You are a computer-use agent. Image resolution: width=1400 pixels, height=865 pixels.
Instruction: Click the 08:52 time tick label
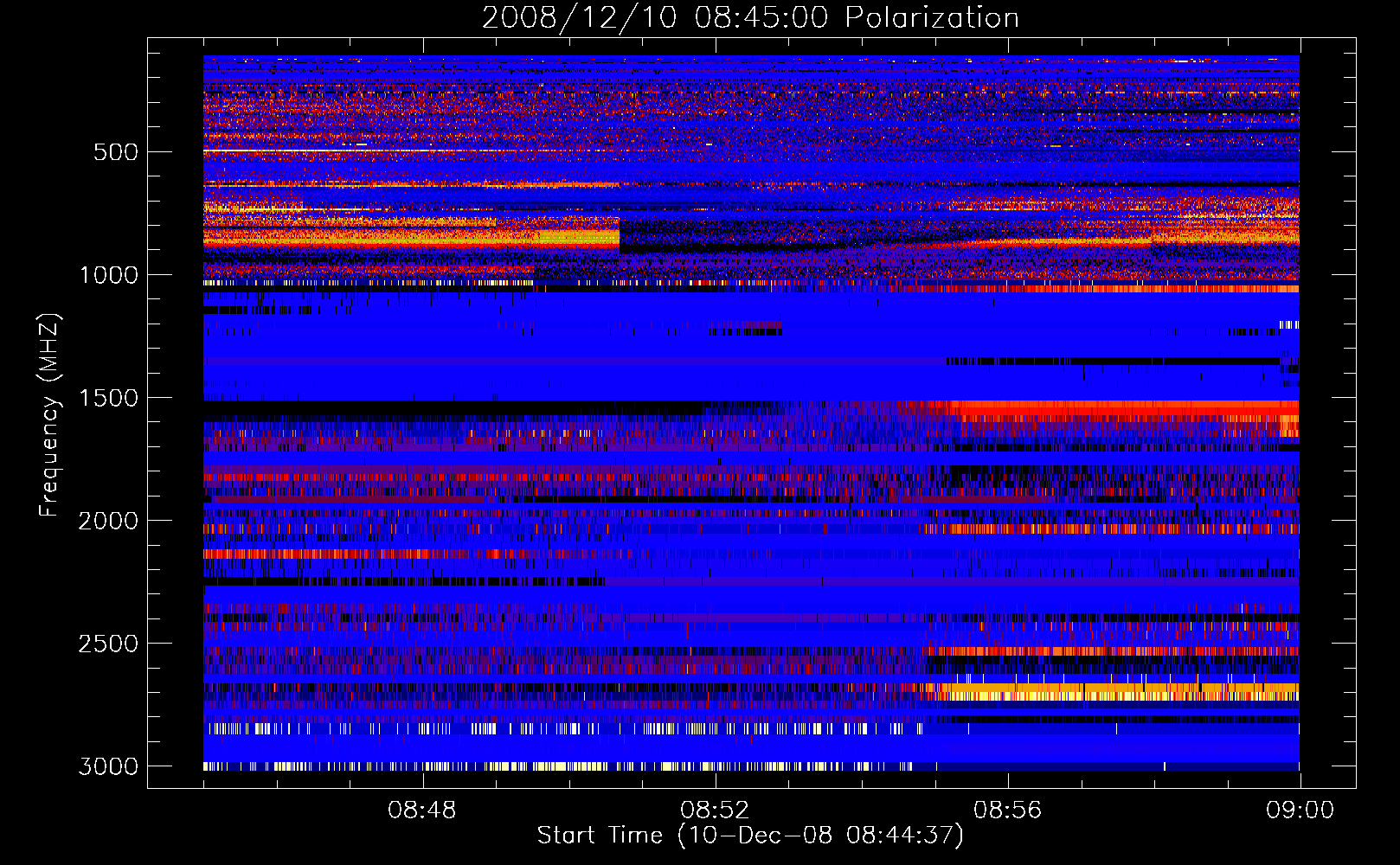coord(715,811)
